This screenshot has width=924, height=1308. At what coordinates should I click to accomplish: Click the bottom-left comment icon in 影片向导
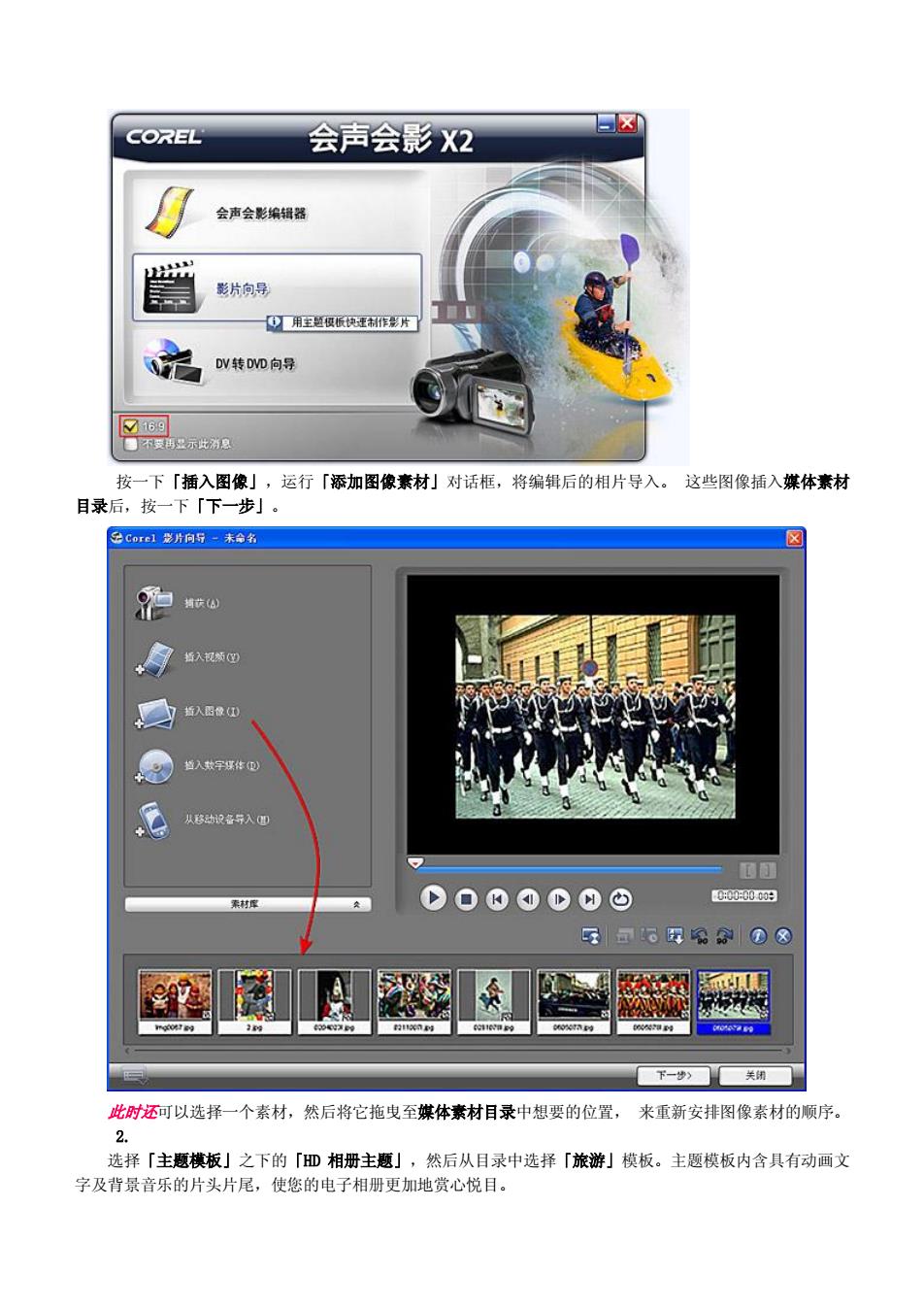click(x=134, y=1076)
